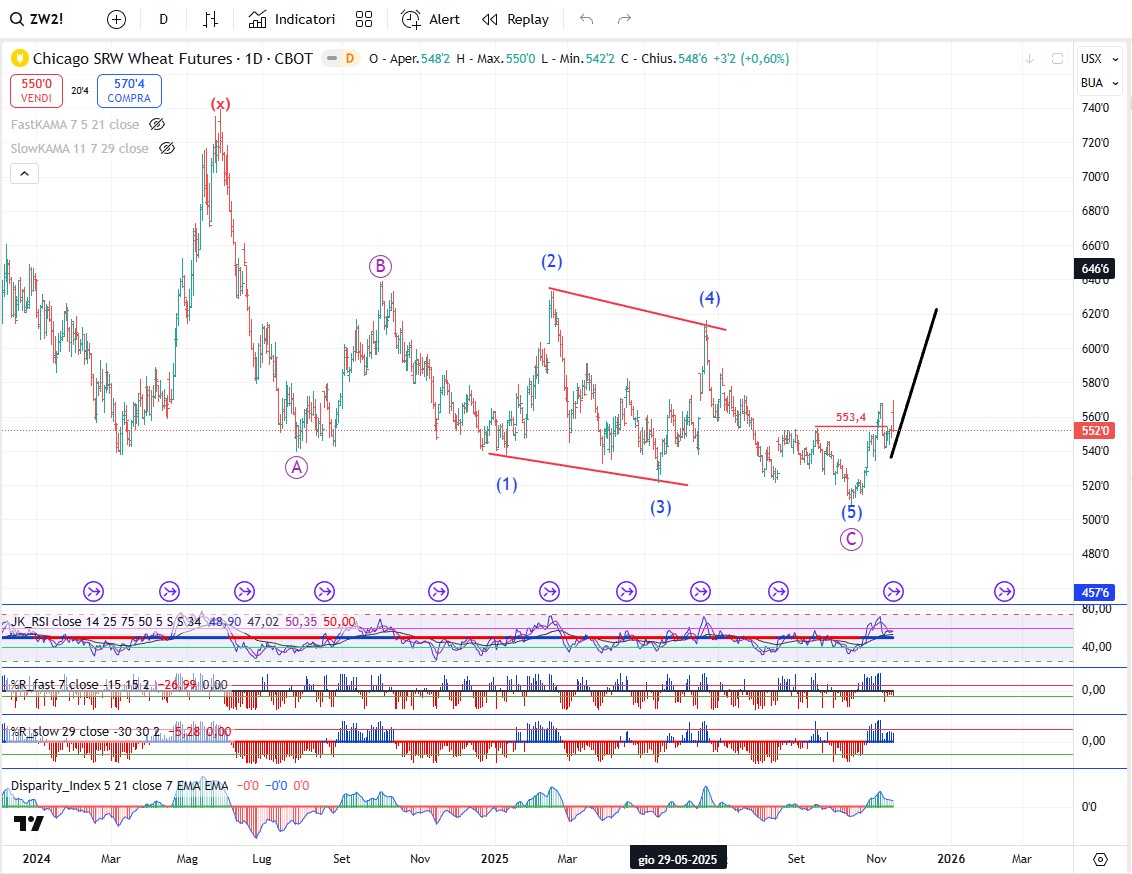Open chart settings gear at bottom right
The width and height of the screenshot is (1132, 874).
point(1100,859)
